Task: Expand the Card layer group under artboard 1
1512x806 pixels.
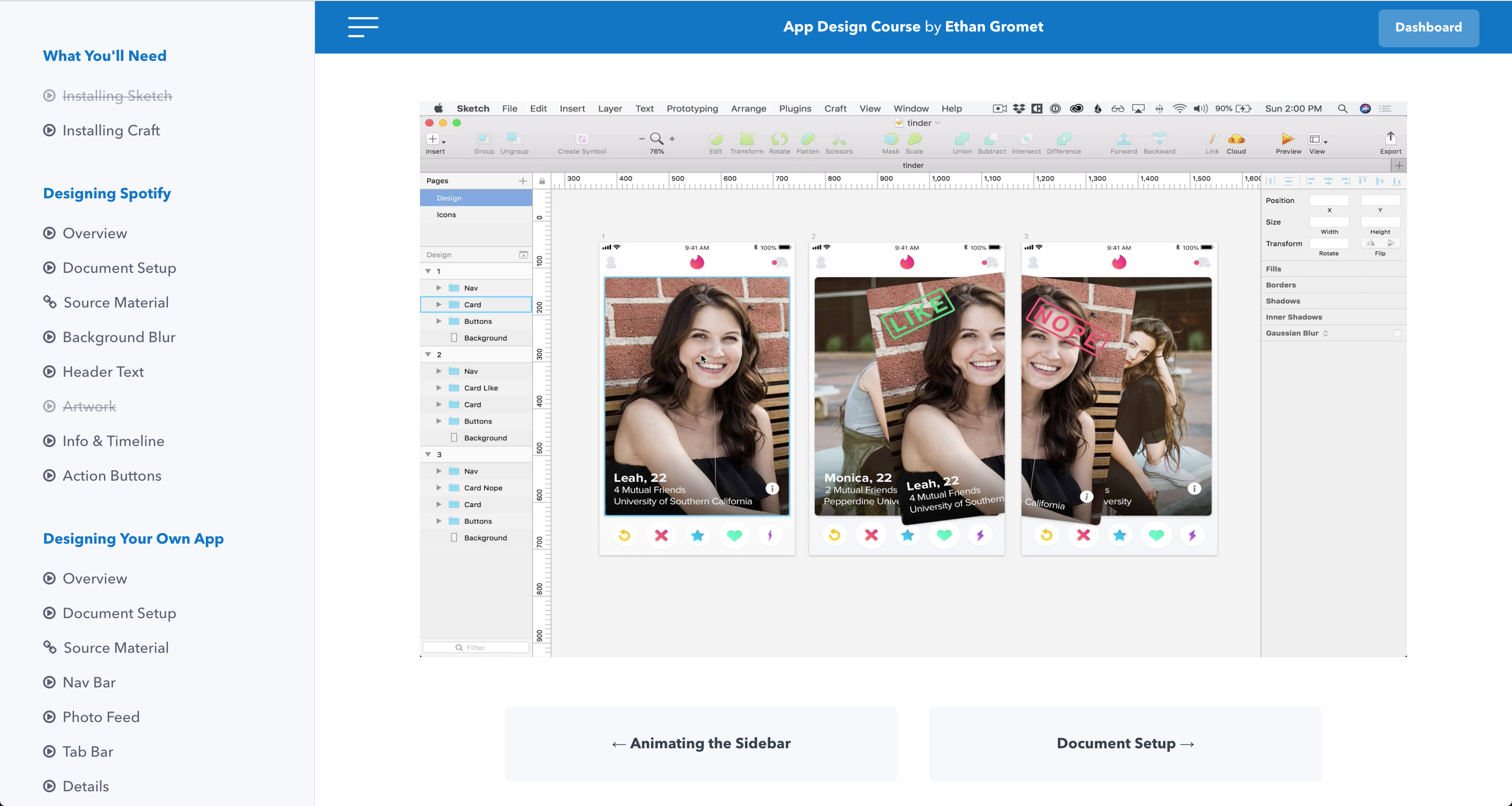Action: pos(438,304)
